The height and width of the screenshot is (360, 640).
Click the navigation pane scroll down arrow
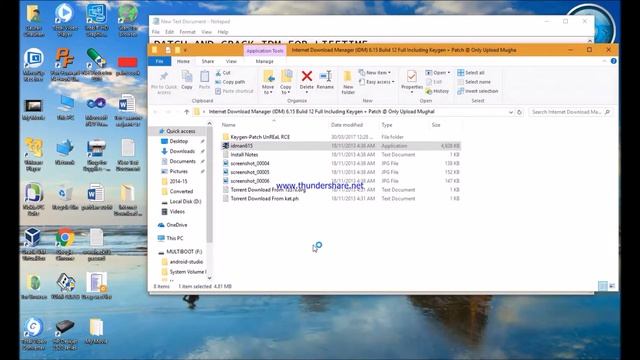210,278
